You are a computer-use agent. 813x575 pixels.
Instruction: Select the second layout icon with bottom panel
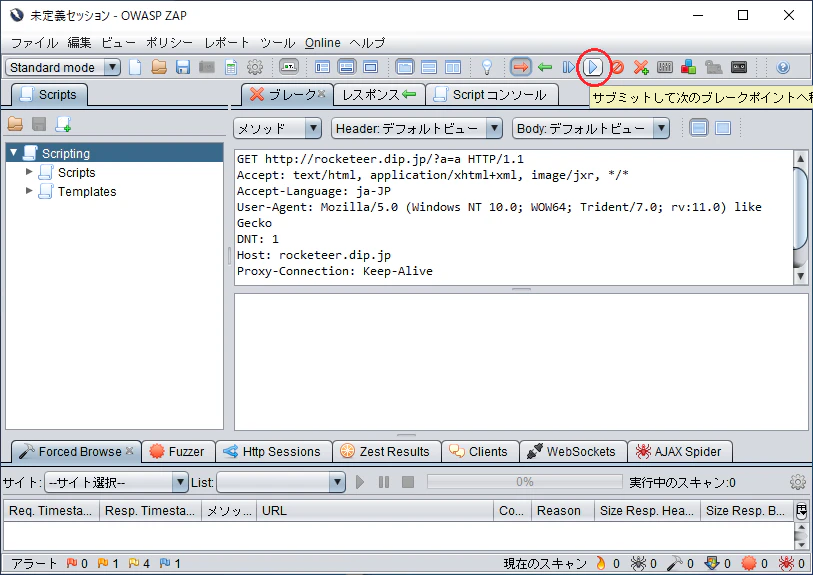[x=346, y=67]
